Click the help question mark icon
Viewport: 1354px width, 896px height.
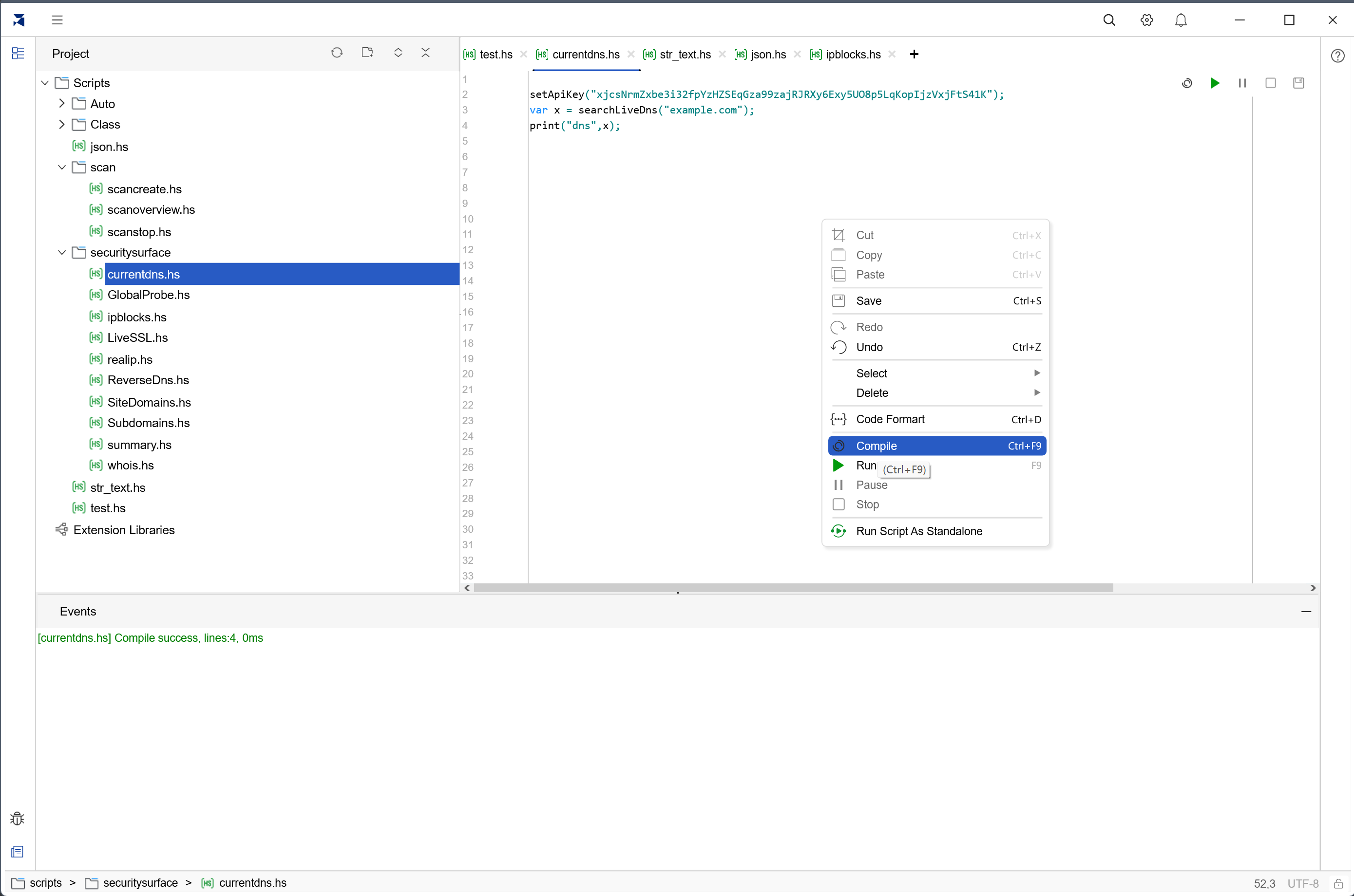[x=1337, y=56]
